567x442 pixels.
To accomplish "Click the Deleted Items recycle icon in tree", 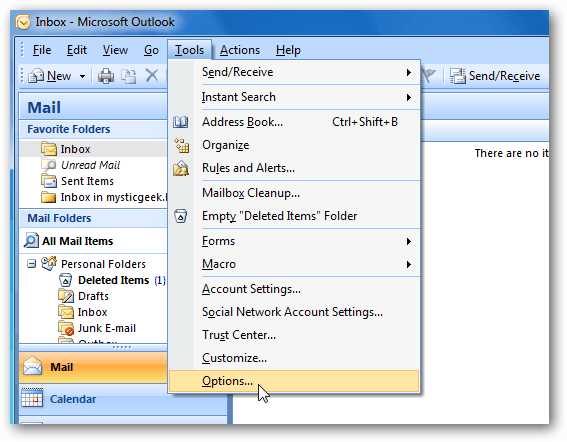I will click(65, 280).
